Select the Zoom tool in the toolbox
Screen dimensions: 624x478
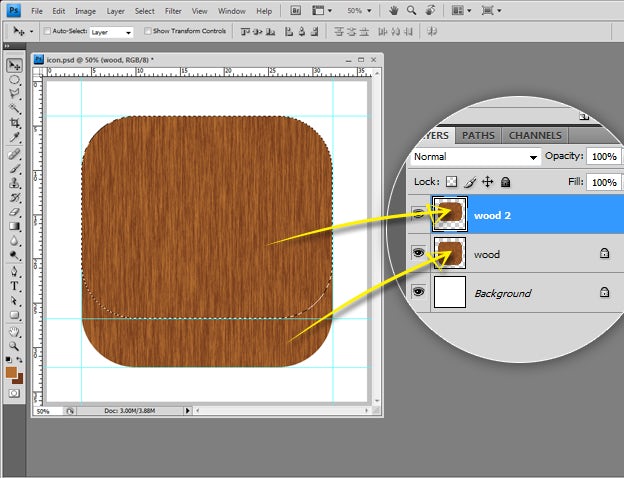coord(15,344)
